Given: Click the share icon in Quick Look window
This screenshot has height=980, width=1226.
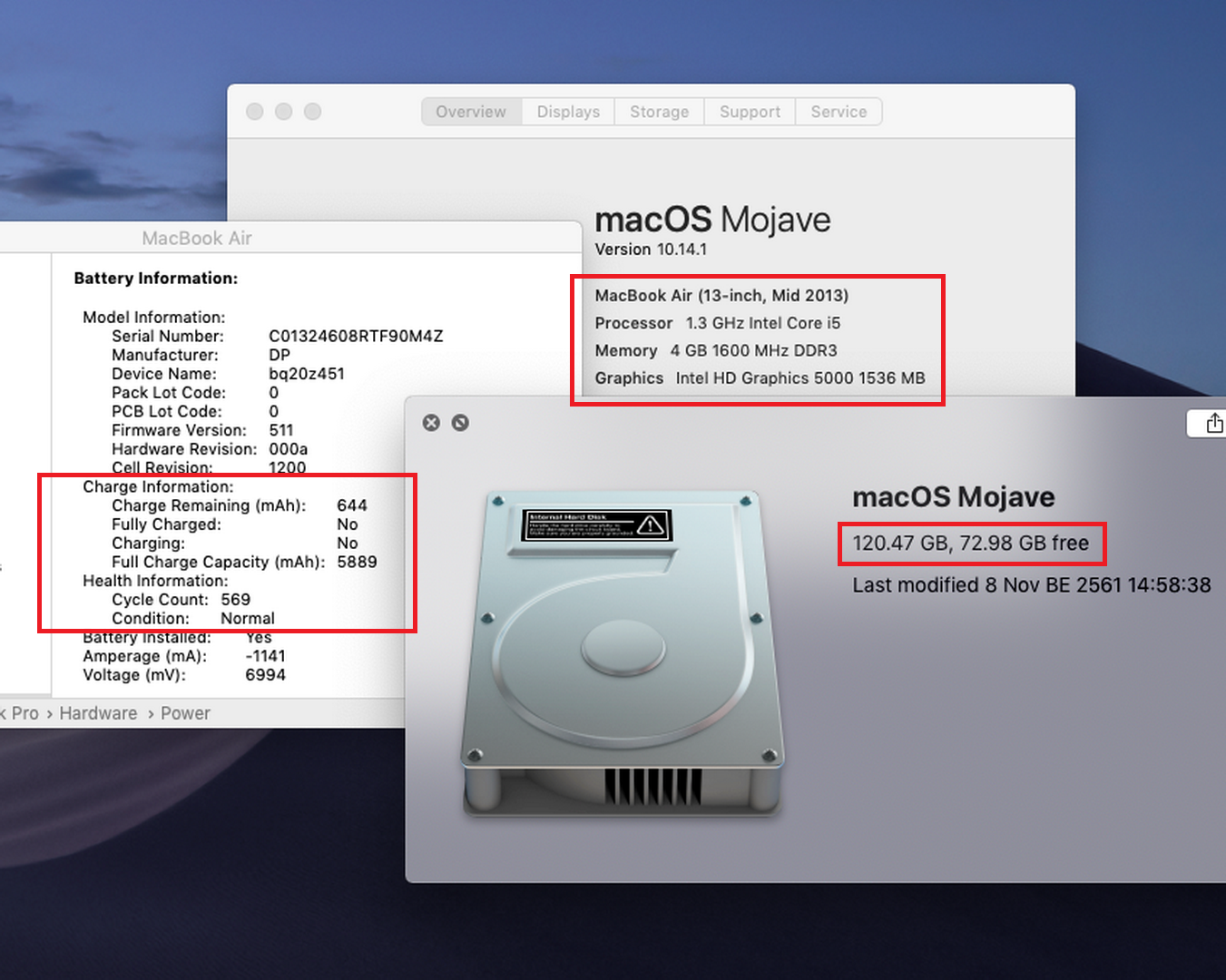Looking at the screenshot, I should click(x=1213, y=423).
